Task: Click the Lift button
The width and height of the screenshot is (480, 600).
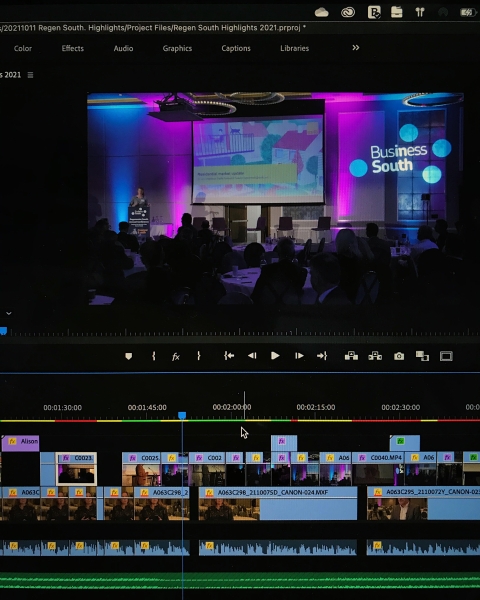Action: coord(351,356)
